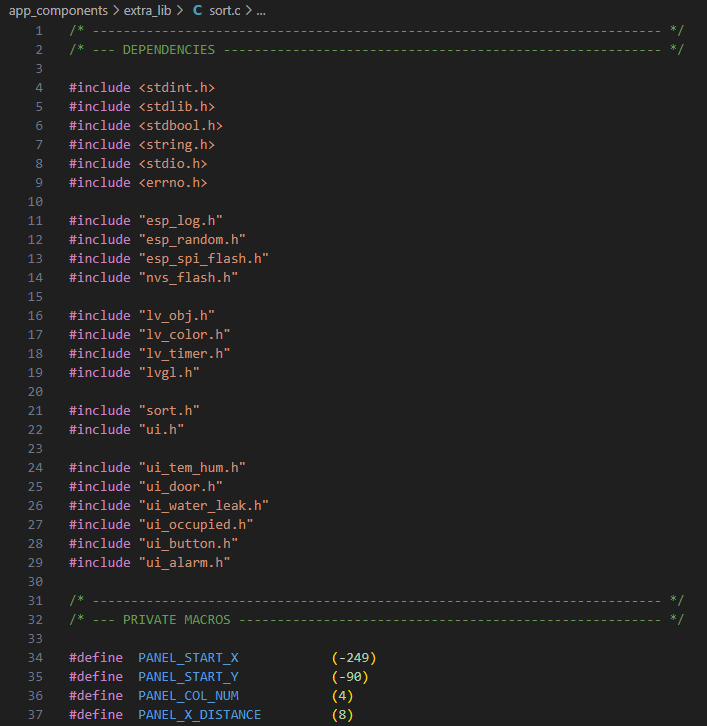Click on <string.h> include
The height and width of the screenshot is (726, 707).
click(177, 145)
